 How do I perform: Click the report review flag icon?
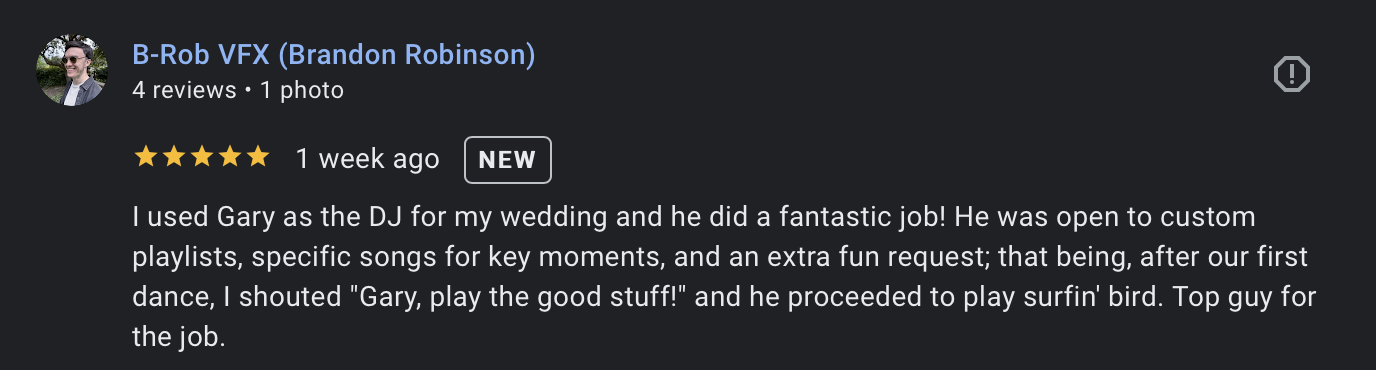[x=1291, y=74]
